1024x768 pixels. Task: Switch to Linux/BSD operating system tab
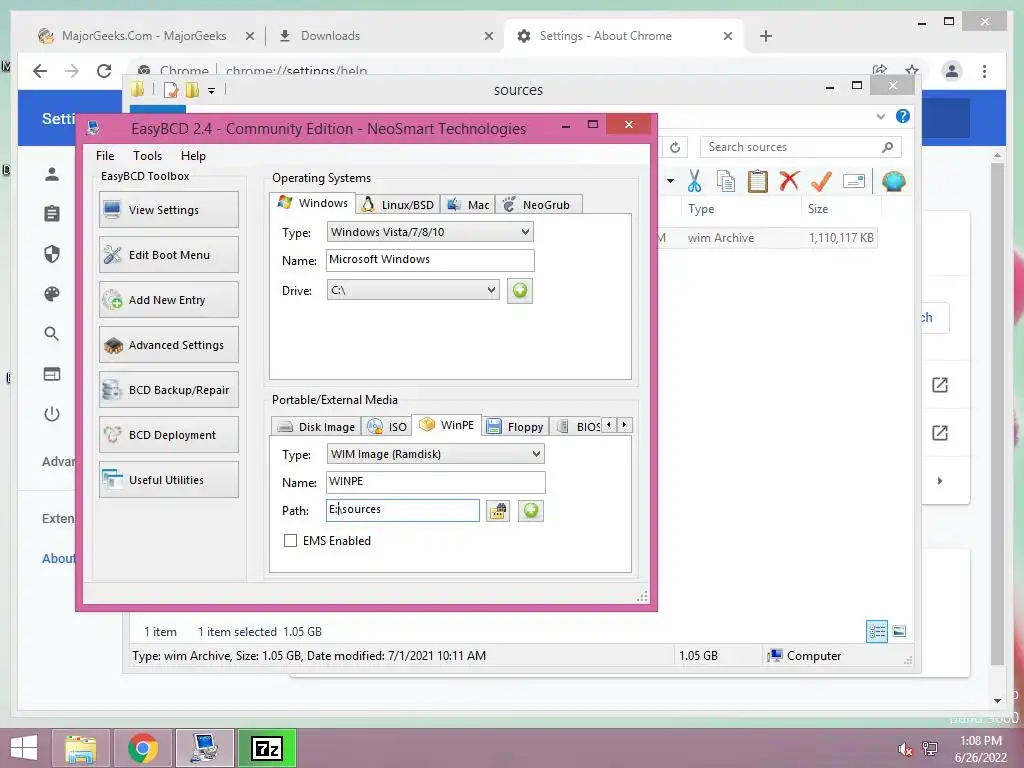click(x=398, y=204)
